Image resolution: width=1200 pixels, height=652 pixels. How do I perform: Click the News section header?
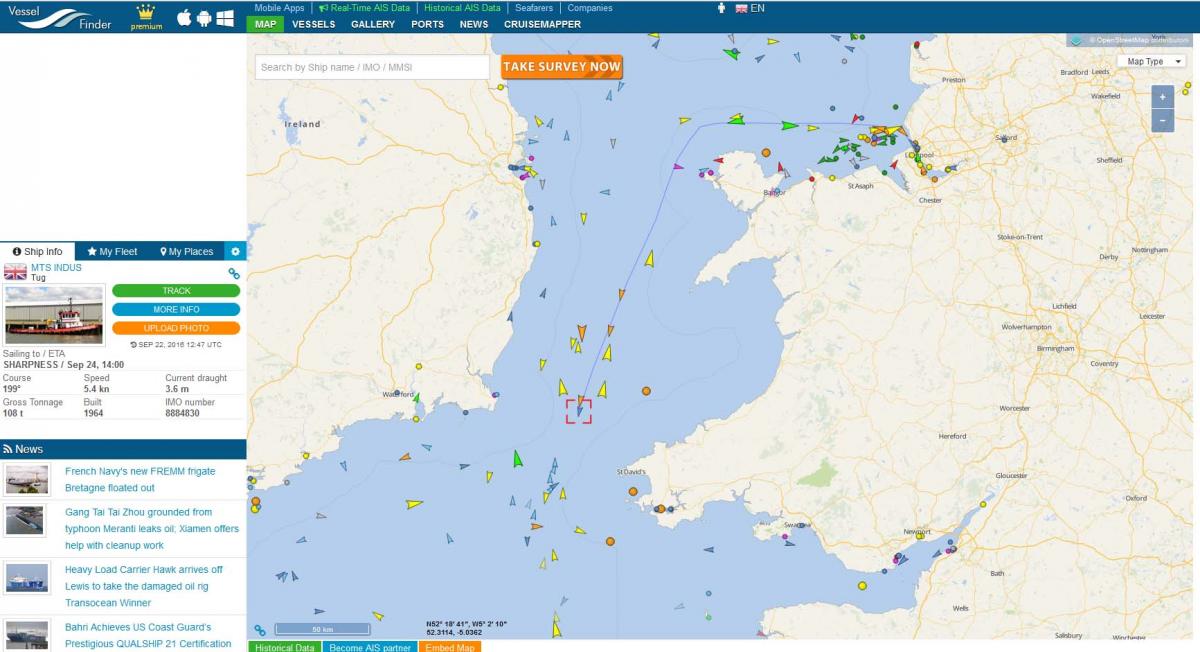coord(123,449)
